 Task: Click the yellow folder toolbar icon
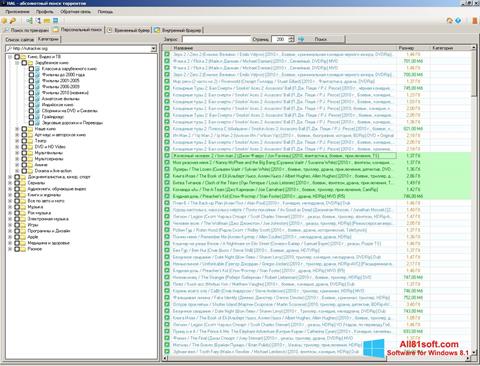47,21
